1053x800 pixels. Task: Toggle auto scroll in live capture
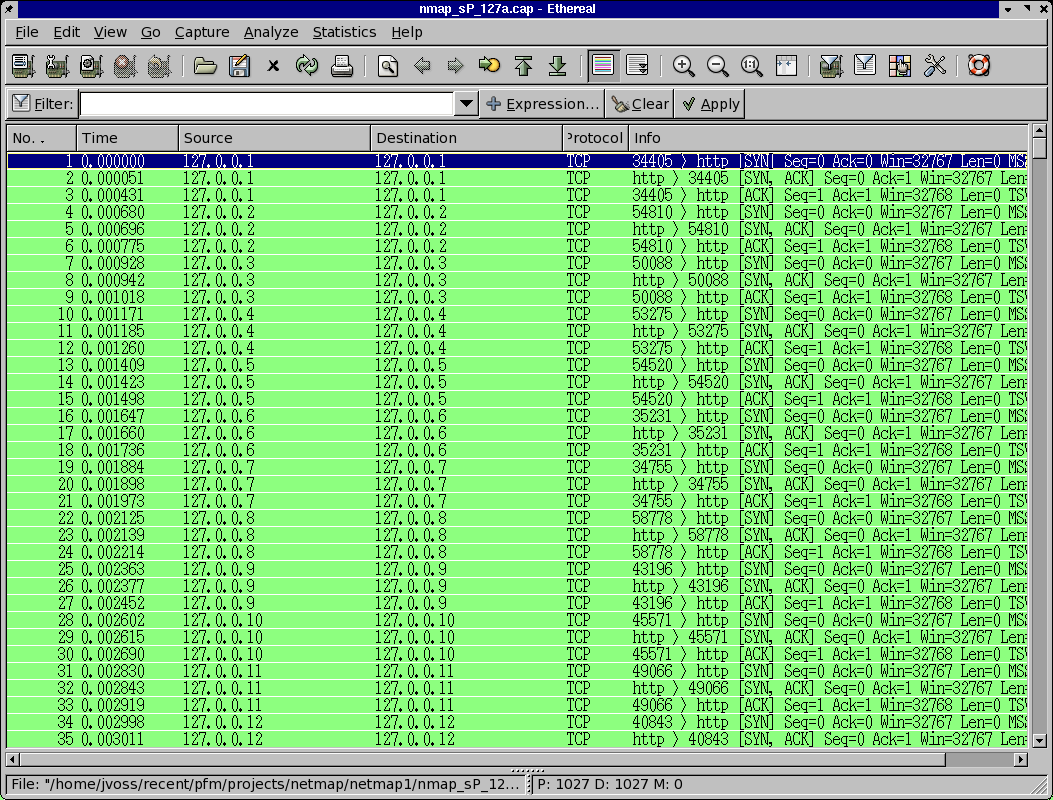(x=637, y=65)
